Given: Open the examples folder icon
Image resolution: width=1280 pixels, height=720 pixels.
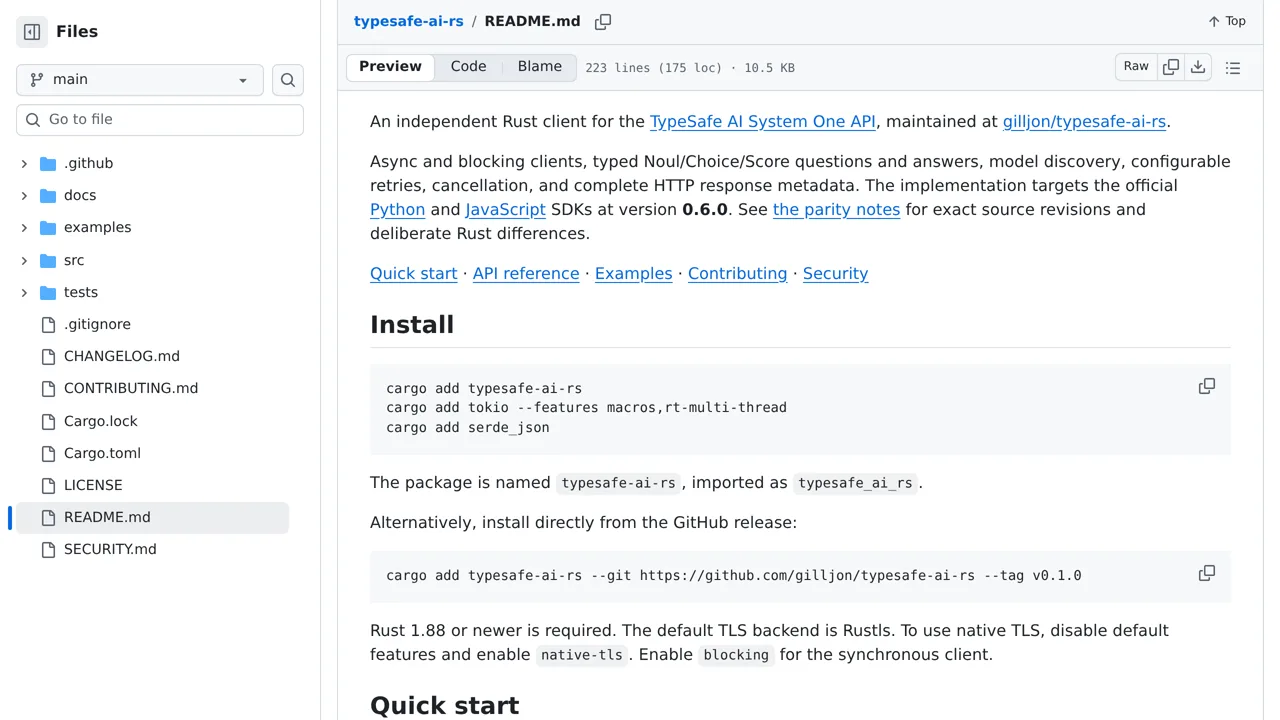Looking at the screenshot, I should pos(48,228).
